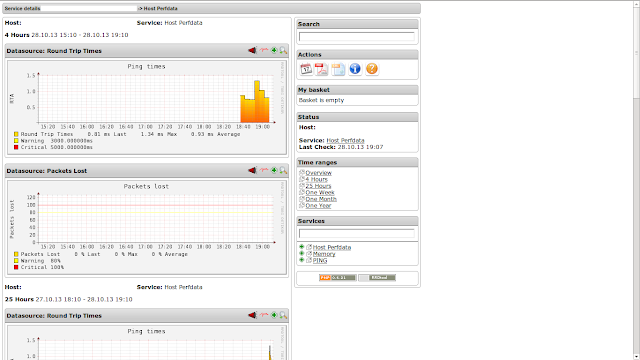
Task: Open zoom magnifier for 25 Hours Round Trip Times
Action: [283, 315]
